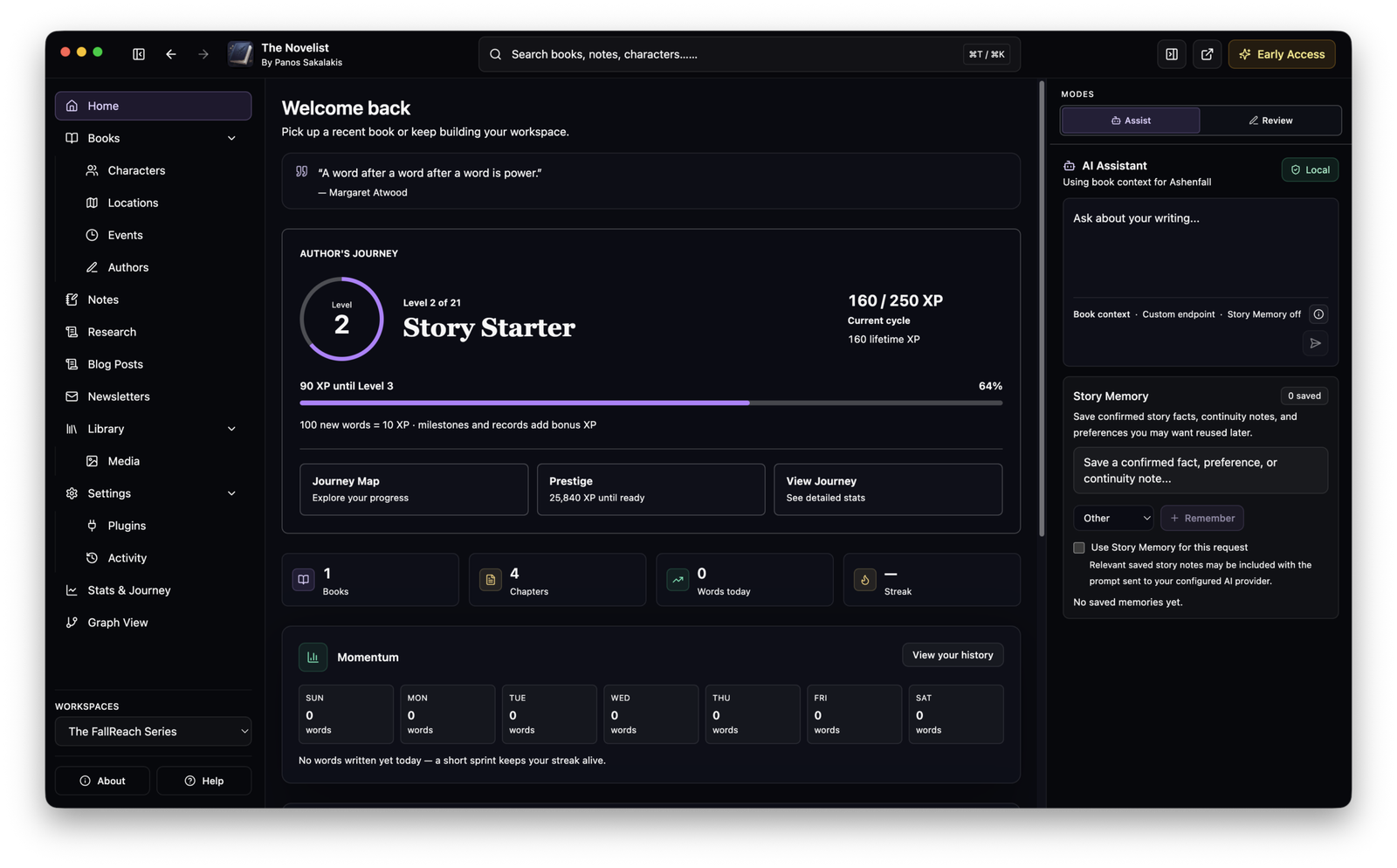This screenshot has height=868, width=1397.
Task: Toggle the left sidebar panel icon
Action: pyautogui.click(x=139, y=54)
